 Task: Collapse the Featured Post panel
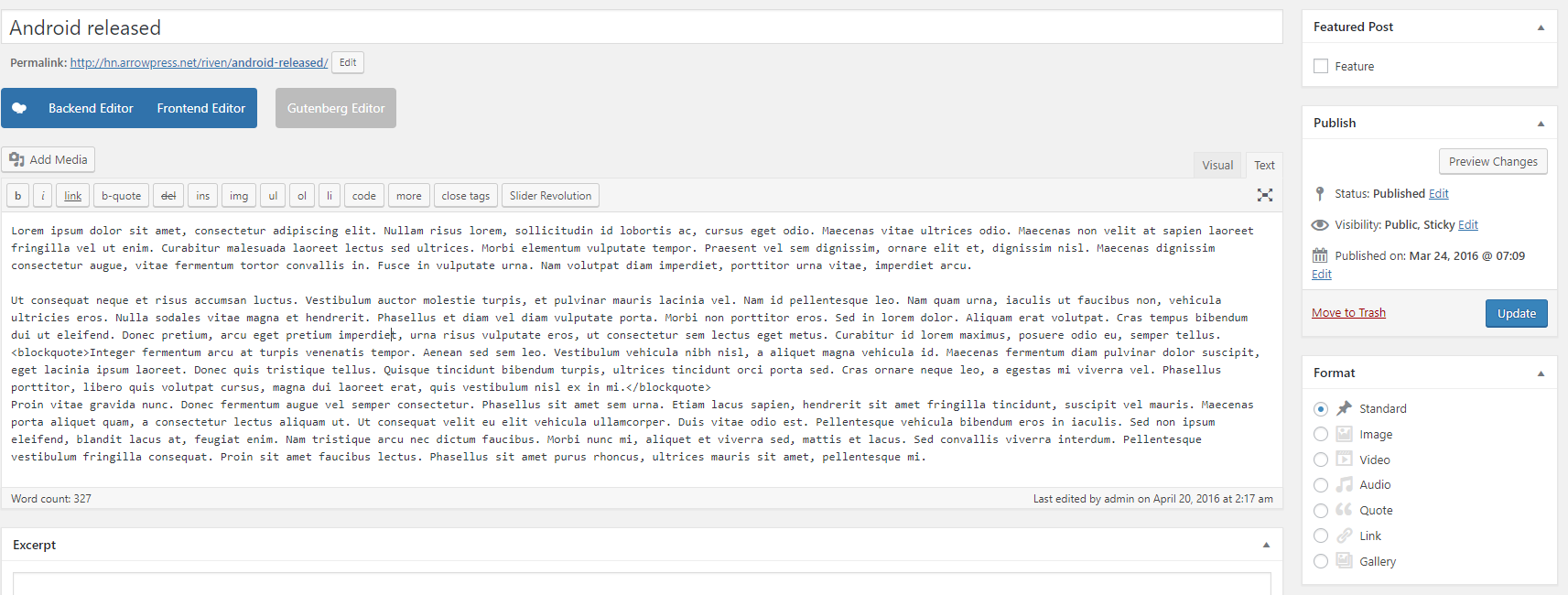point(1541,27)
